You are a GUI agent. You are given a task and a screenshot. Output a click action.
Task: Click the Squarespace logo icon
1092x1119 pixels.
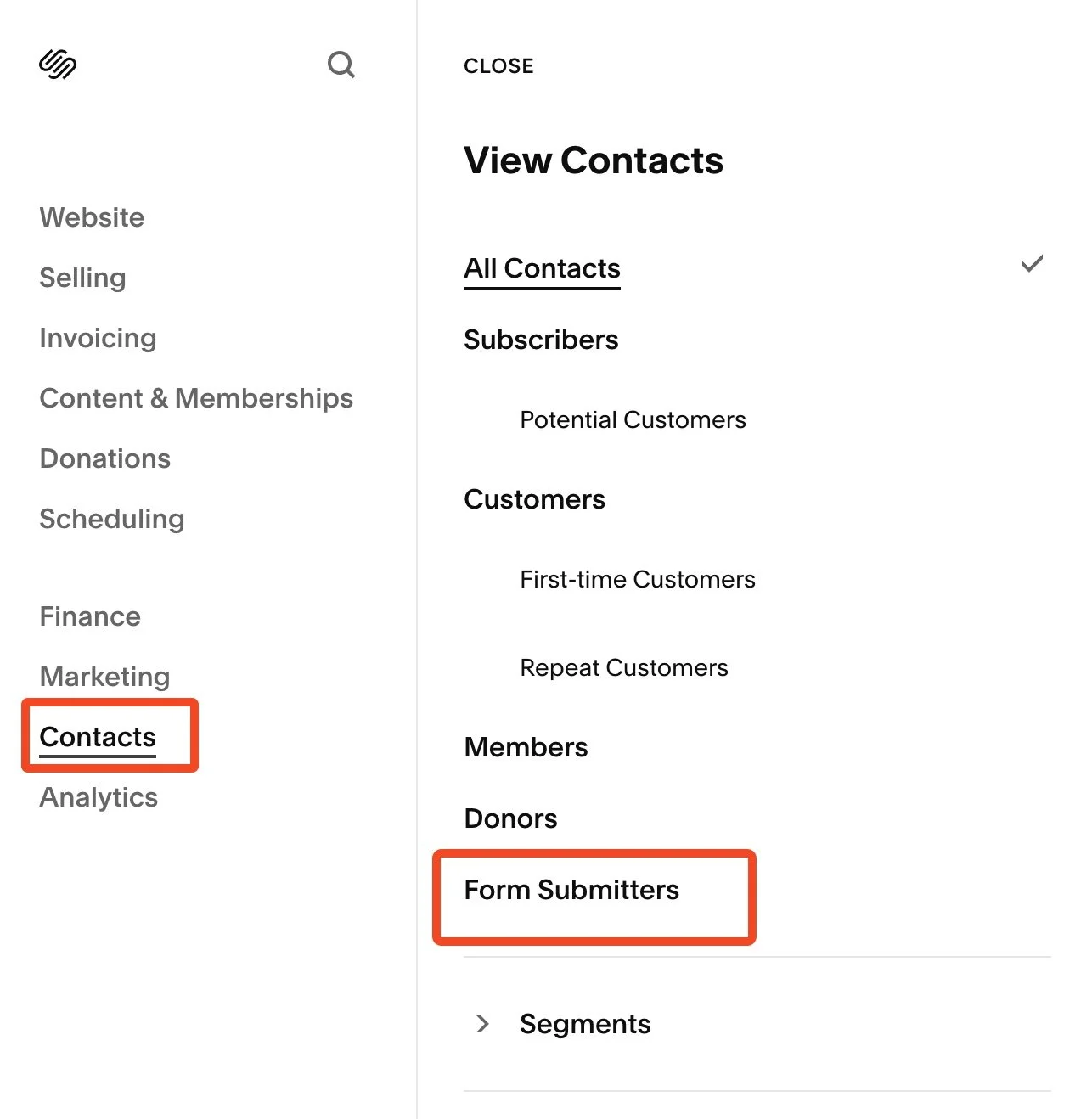[58, 65]
